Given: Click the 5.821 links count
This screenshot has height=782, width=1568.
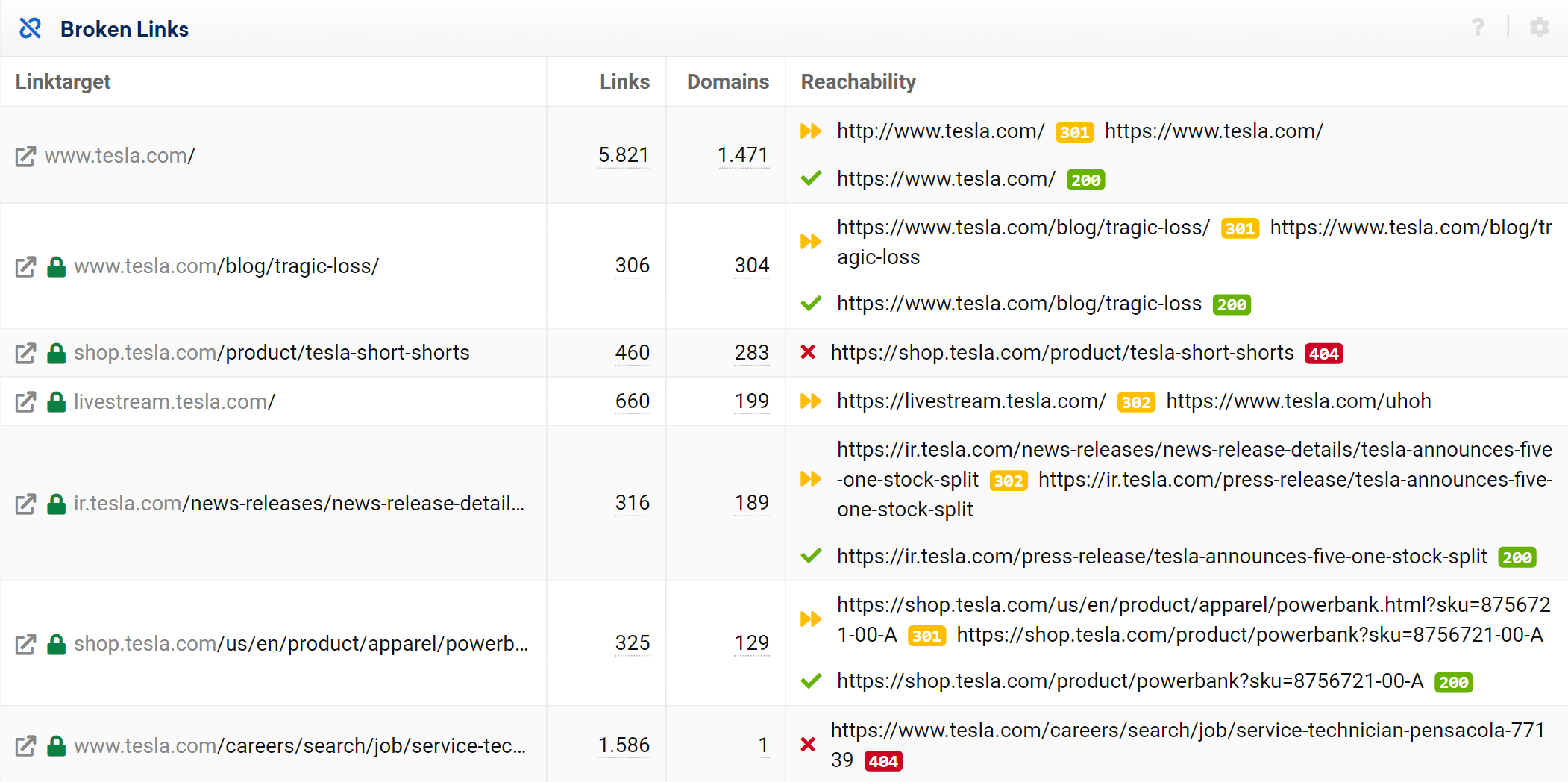Looking at the screenshot, I should 624,155.
